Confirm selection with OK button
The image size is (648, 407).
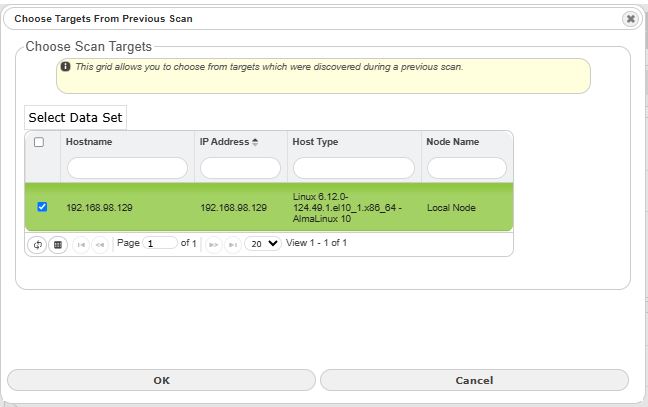coord(161,380)
